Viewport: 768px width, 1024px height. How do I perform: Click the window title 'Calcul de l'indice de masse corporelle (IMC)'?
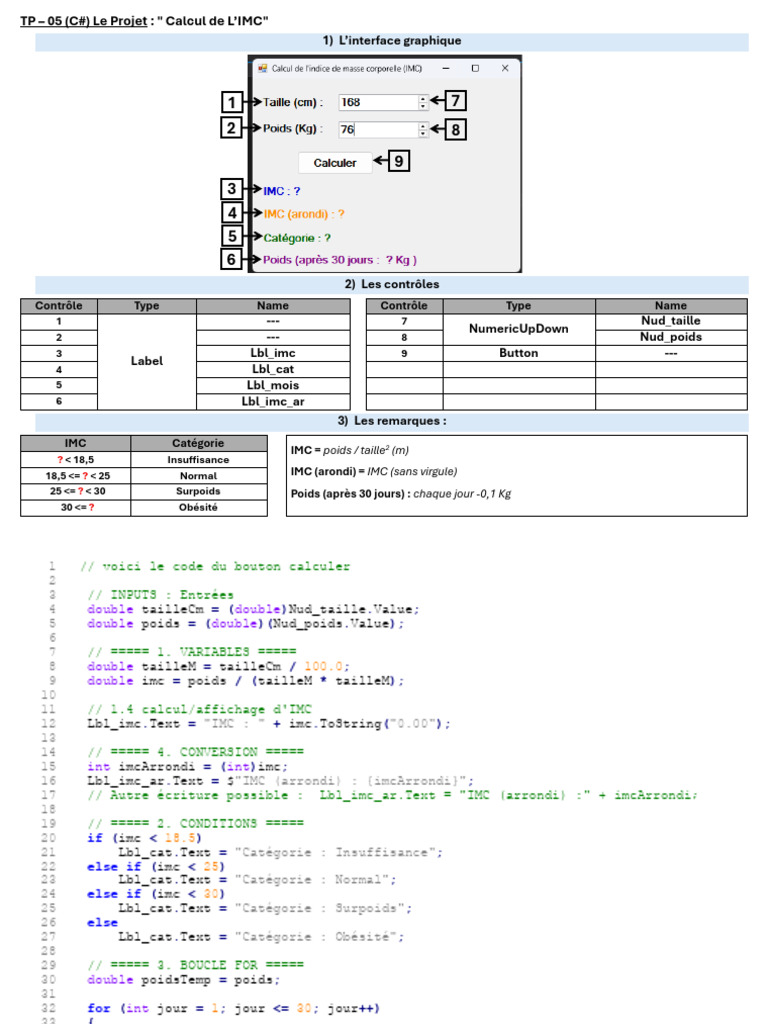tap(347, 68)
